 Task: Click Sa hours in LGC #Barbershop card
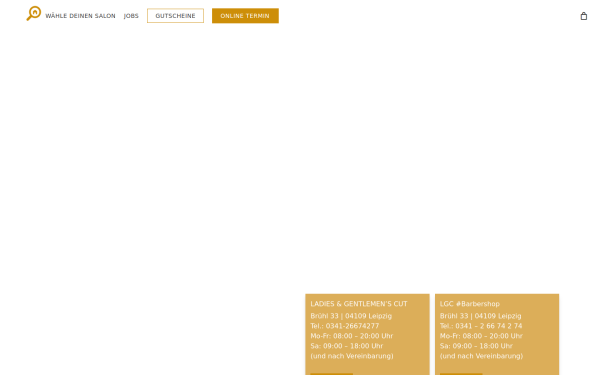pos(476,346)
